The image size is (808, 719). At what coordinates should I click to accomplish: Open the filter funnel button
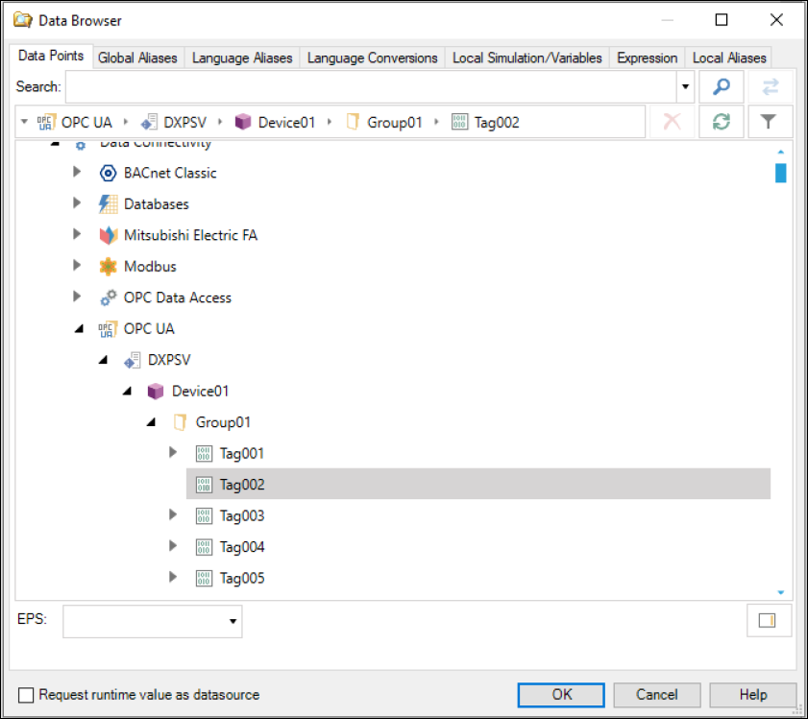point(768,122)
